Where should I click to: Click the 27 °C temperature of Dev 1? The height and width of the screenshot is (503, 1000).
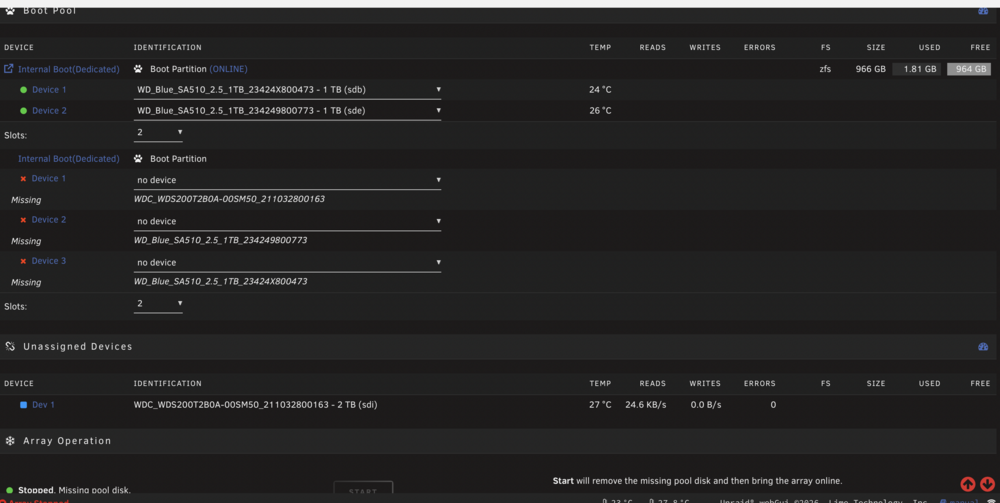point(600,405)
